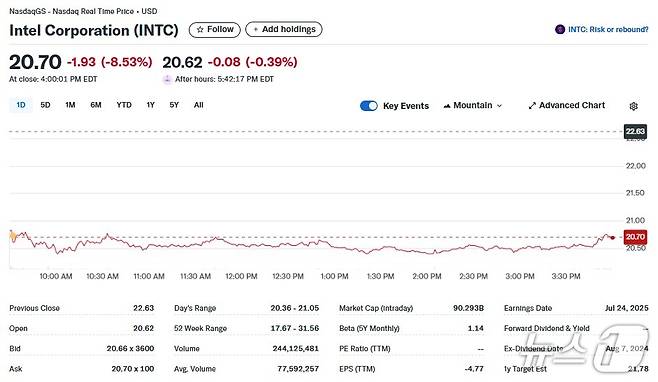Click the PE Ratio (TTM) label
Screen dimensions: 658x382
(x=365, y=348)
